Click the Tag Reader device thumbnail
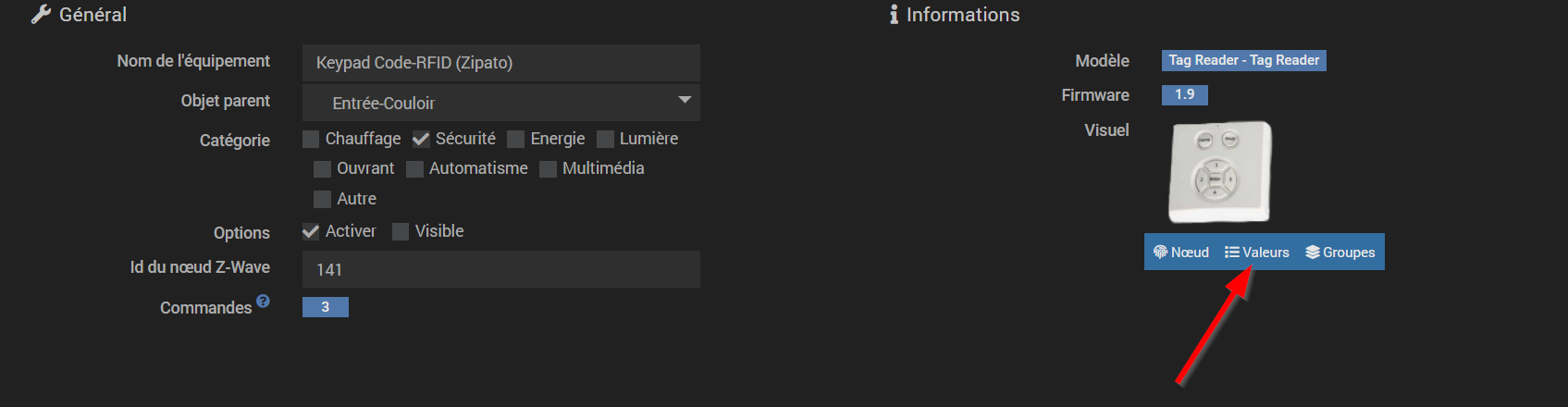 [1219, 172]
